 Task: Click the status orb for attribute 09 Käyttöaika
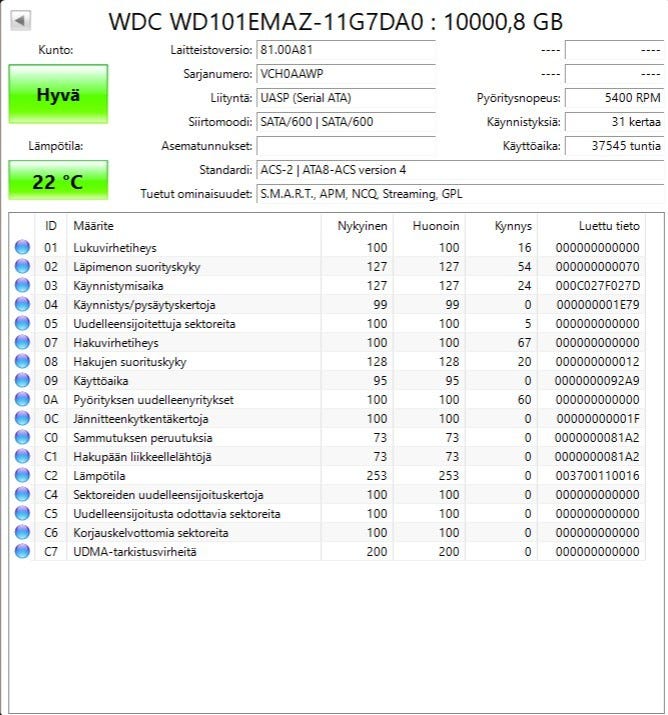coord(22,380)
